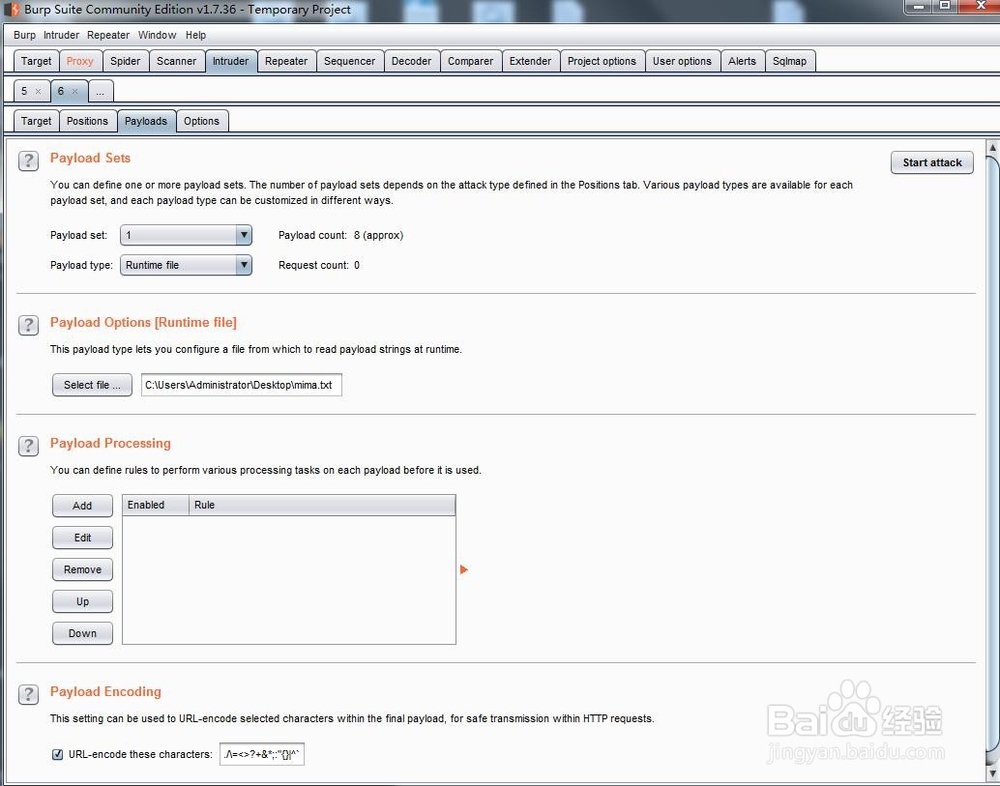This screenshot has width=1000, height=786.
Task: Toggle URL-encode these characters checkbox
Action: 57,754
